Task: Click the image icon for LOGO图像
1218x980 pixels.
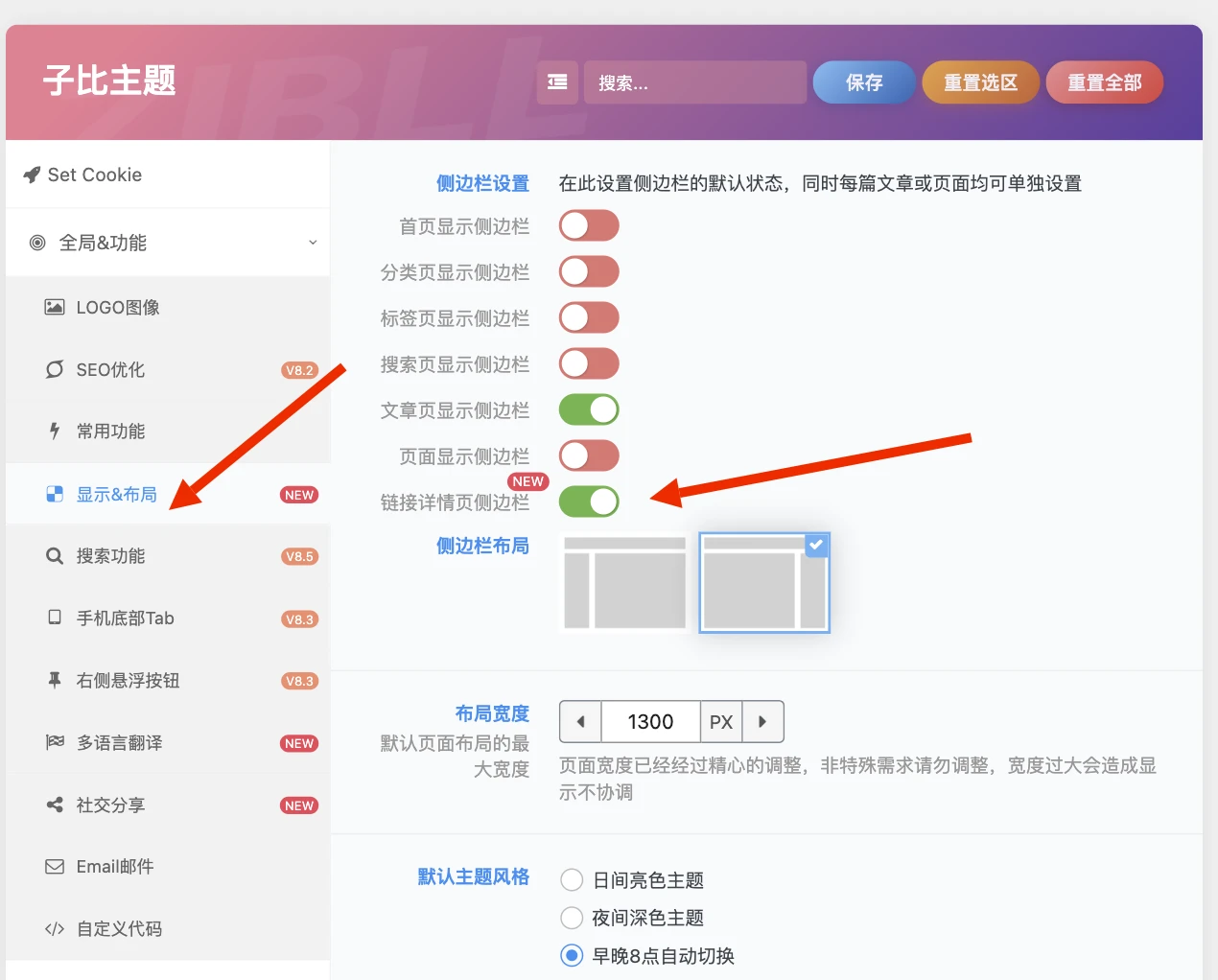Action: point(55,307)
